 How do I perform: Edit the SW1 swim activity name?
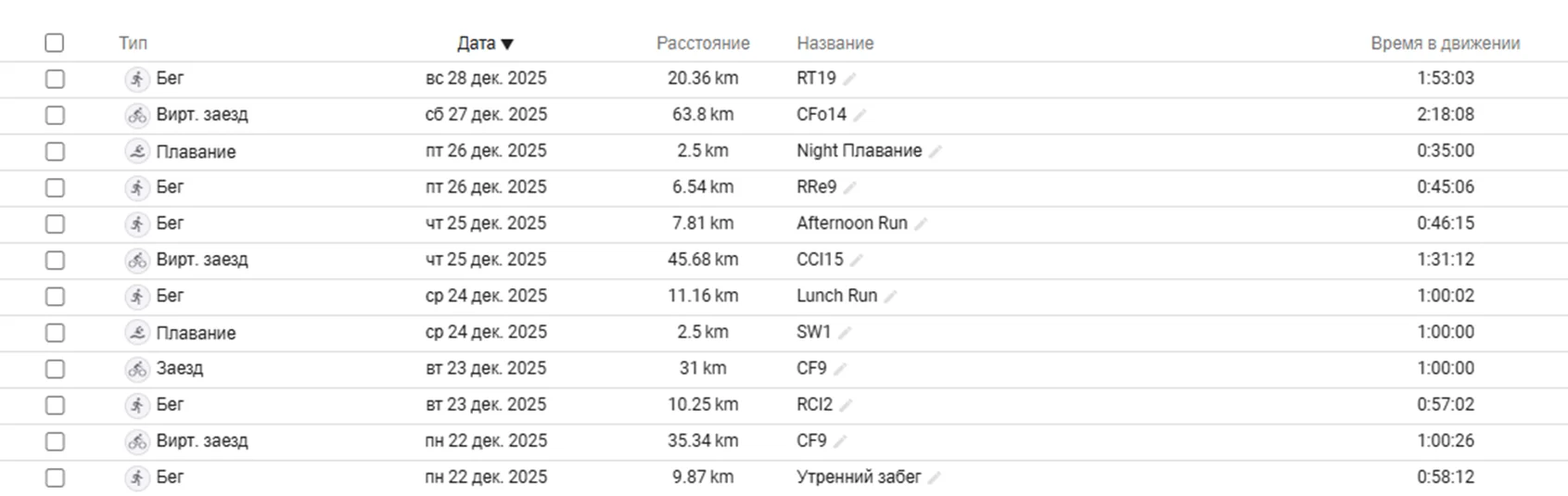pyautogui.click(x=845, y=333)
